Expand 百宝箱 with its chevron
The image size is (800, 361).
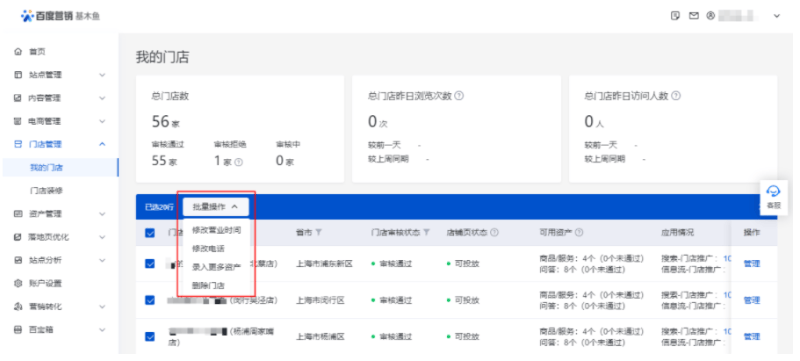tap(102, 330)
